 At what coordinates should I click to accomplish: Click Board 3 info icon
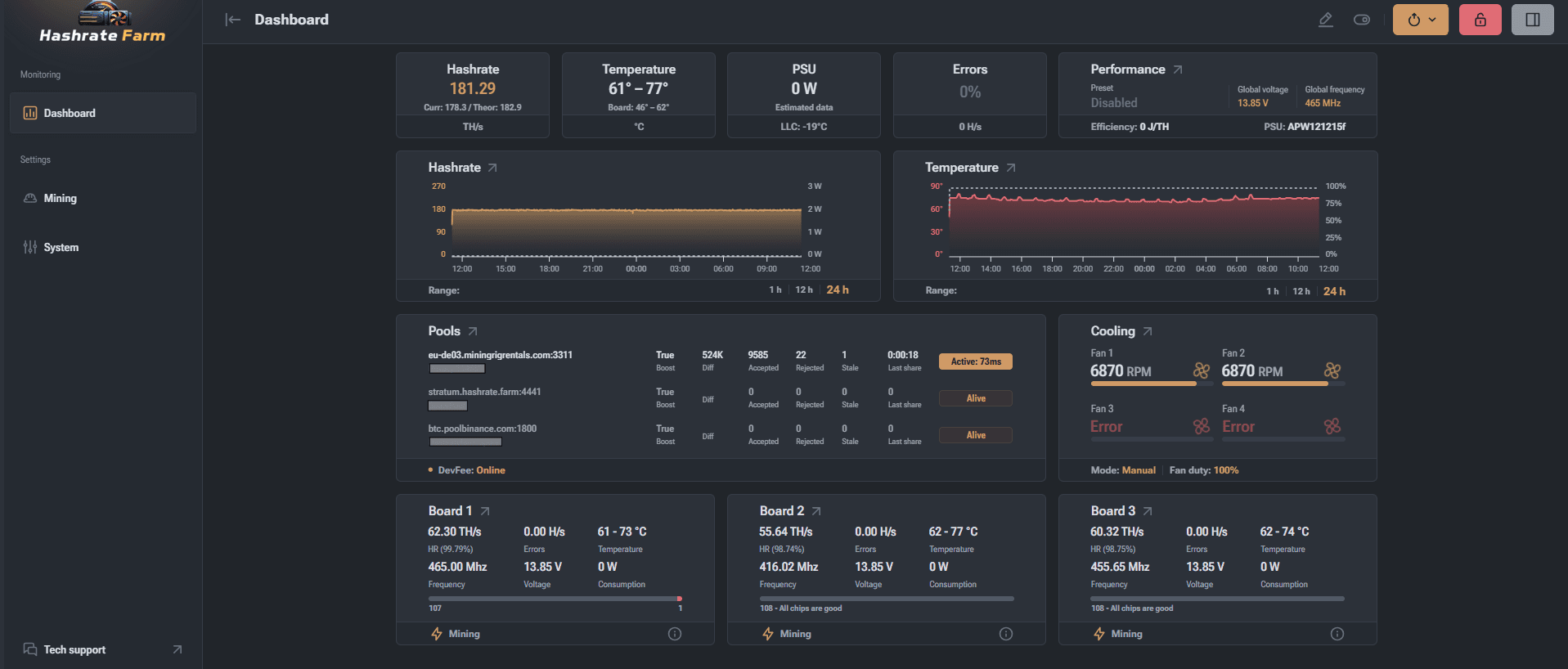click(x=1337, y=634)
